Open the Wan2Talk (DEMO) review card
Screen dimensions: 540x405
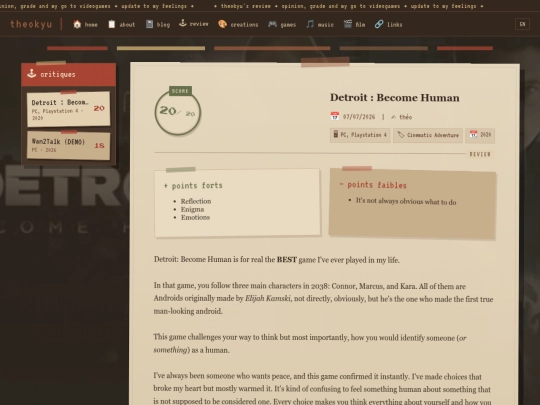(x=69, y=145)
